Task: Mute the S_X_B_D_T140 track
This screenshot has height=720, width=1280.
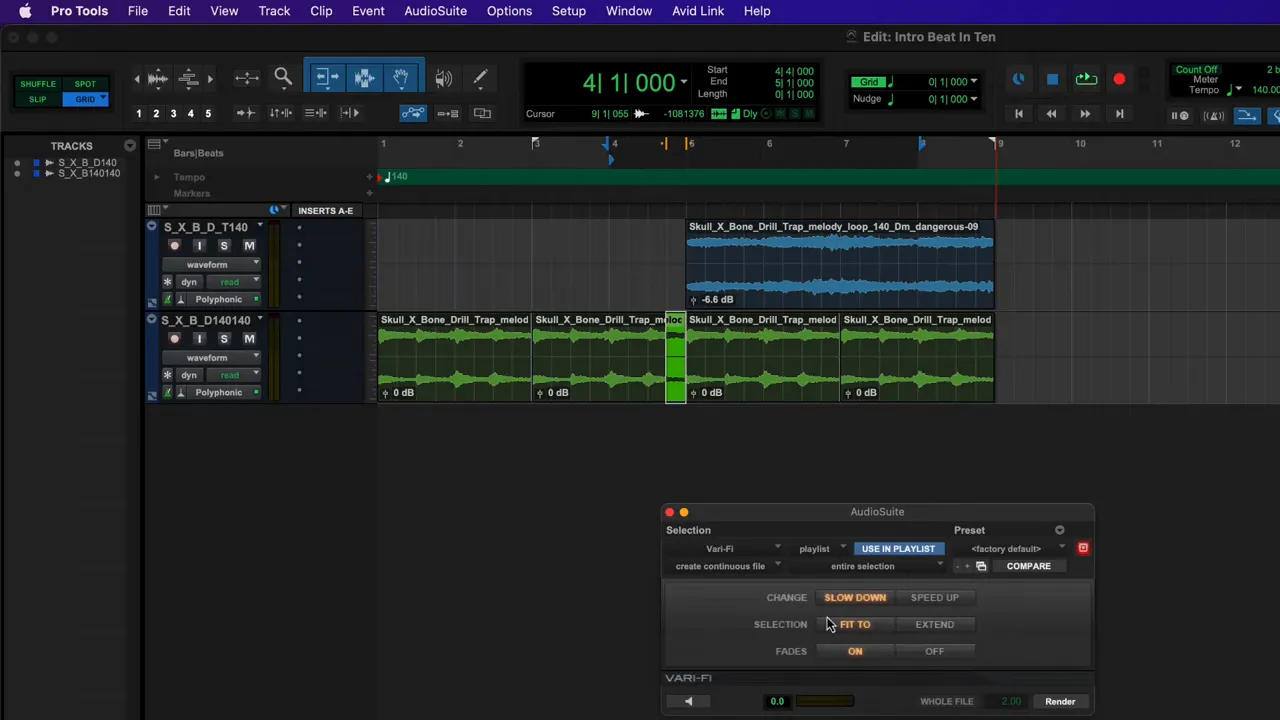Action: click(x=249, y=245)
